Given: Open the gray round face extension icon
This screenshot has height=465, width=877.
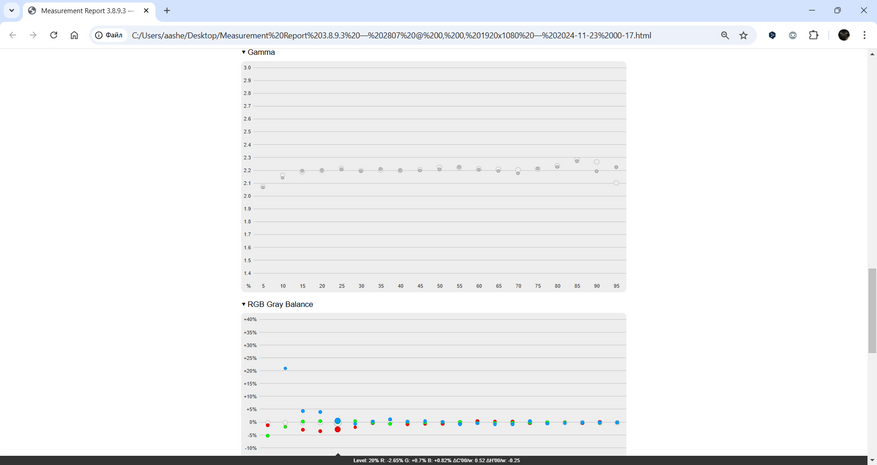Looking at the screenshot, I should (793, 35).
